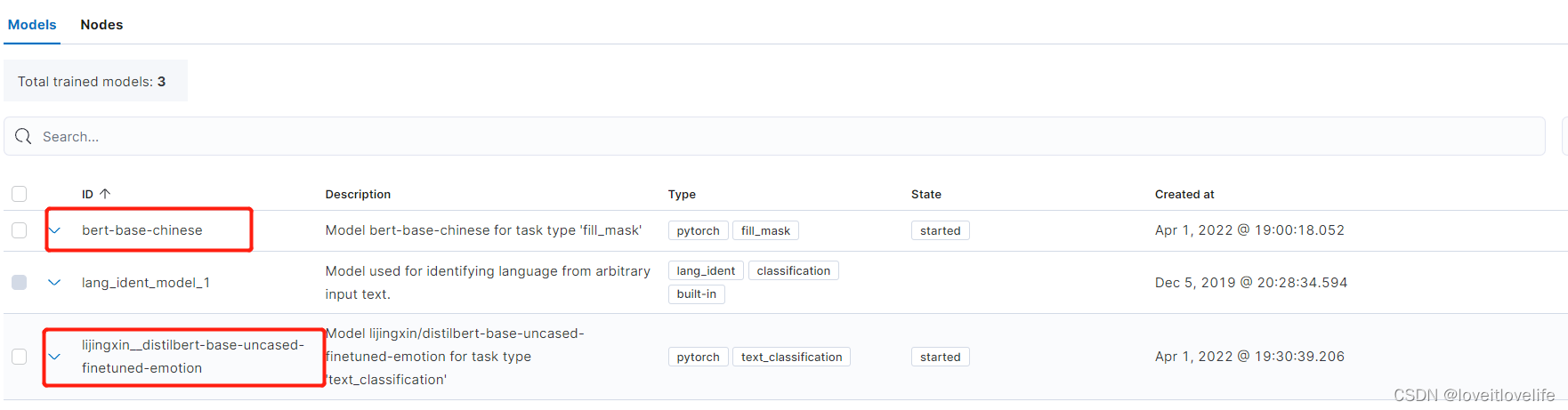The width and height of the screenshot is (1568, 410).
Task: Click the Created at column header
Action: [1184, 194]
